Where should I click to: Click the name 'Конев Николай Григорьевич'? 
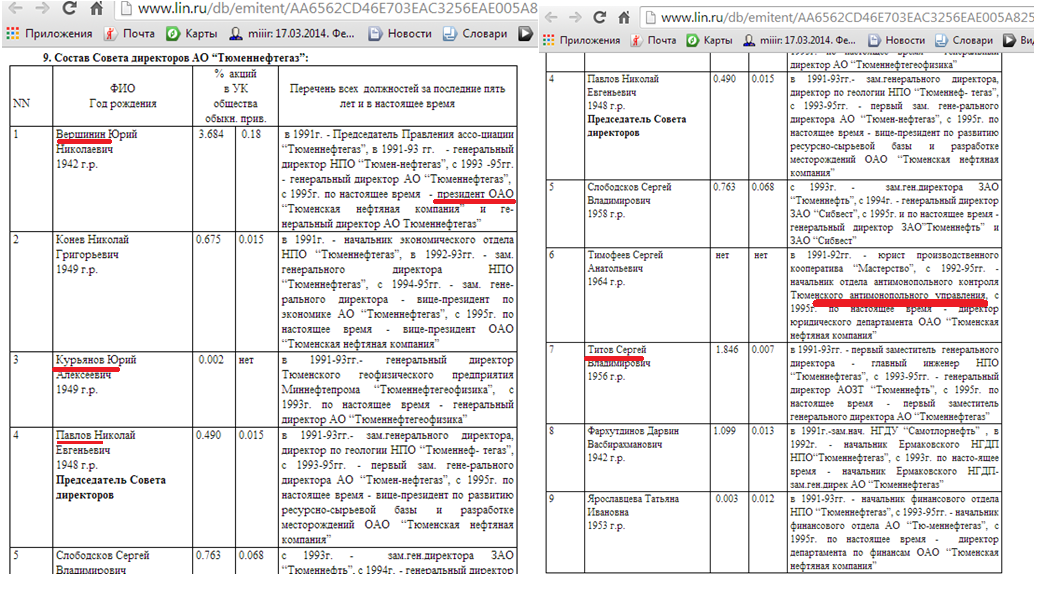click(93, 255)
